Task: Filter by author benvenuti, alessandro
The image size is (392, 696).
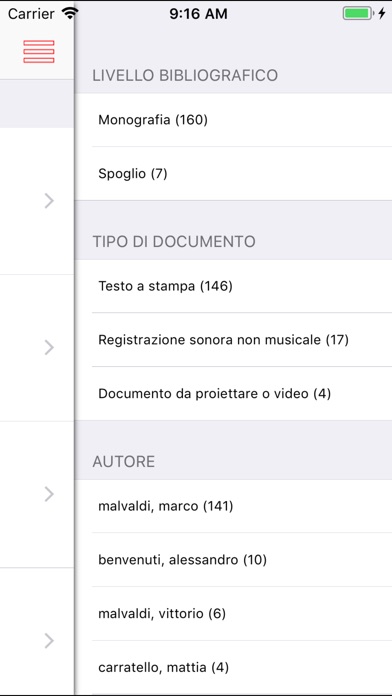Action: pos(234,560)
